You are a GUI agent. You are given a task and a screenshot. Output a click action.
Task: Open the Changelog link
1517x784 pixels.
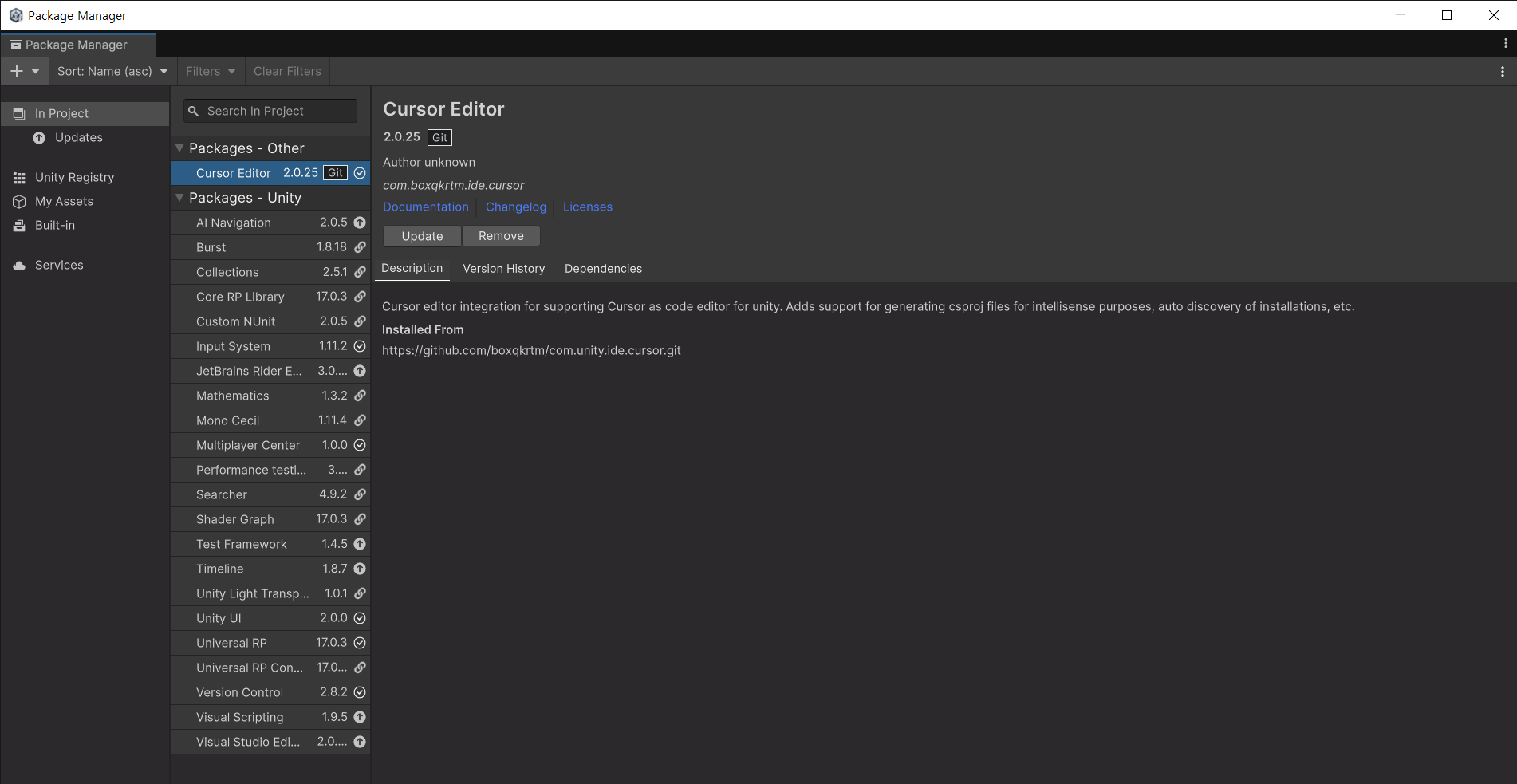(x=516, y=207)
